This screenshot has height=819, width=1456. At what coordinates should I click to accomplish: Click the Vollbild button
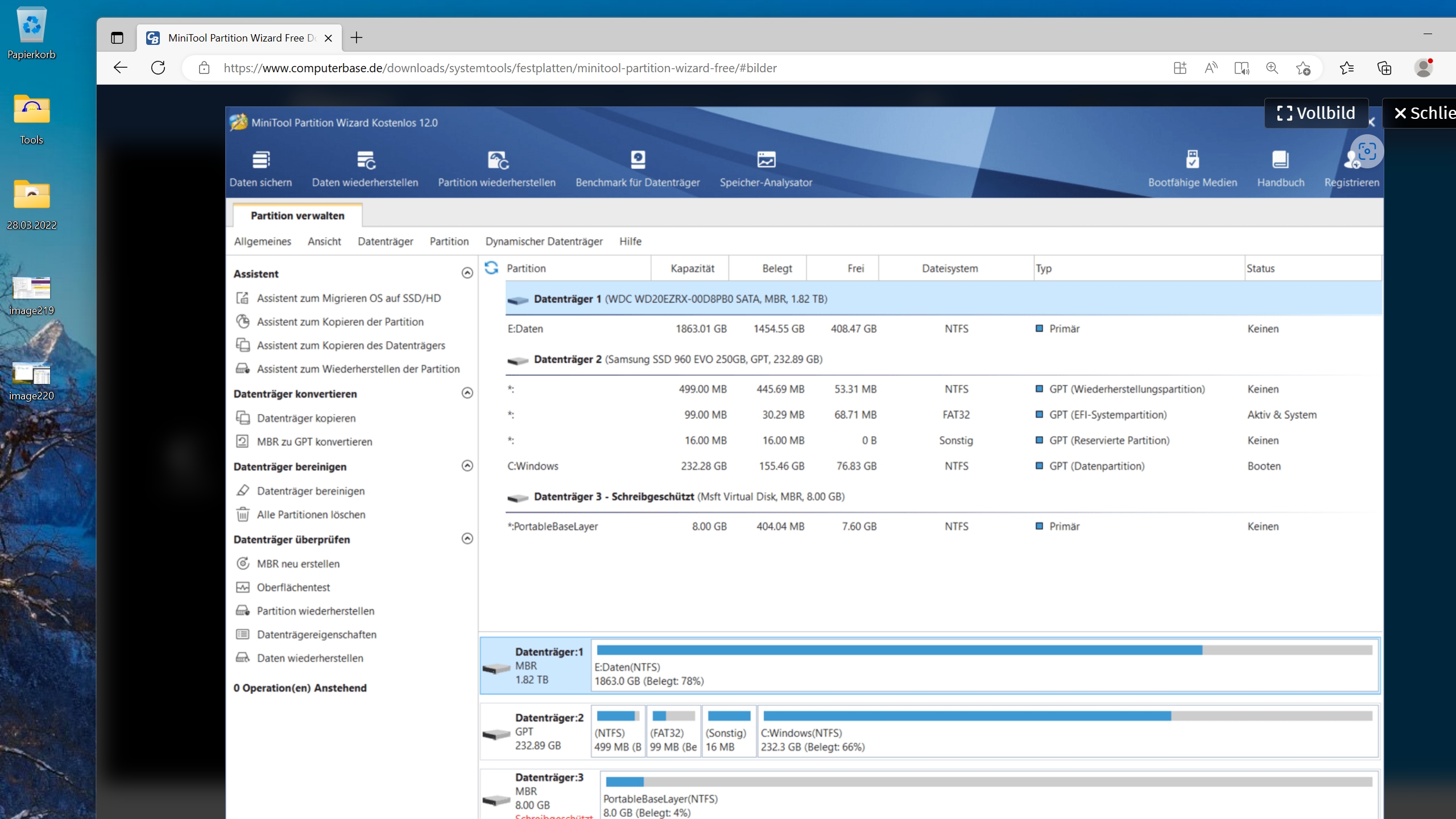tap(1316, 113)
